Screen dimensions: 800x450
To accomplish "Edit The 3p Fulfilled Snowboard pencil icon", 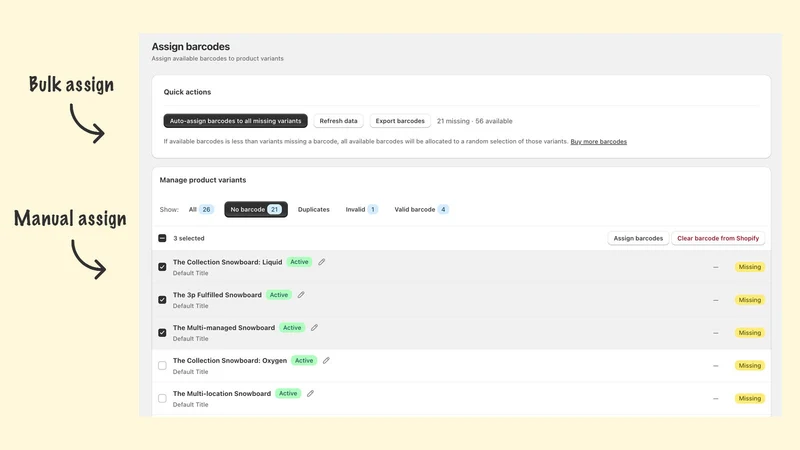I will pyautogui.click(x=301, y=295).
